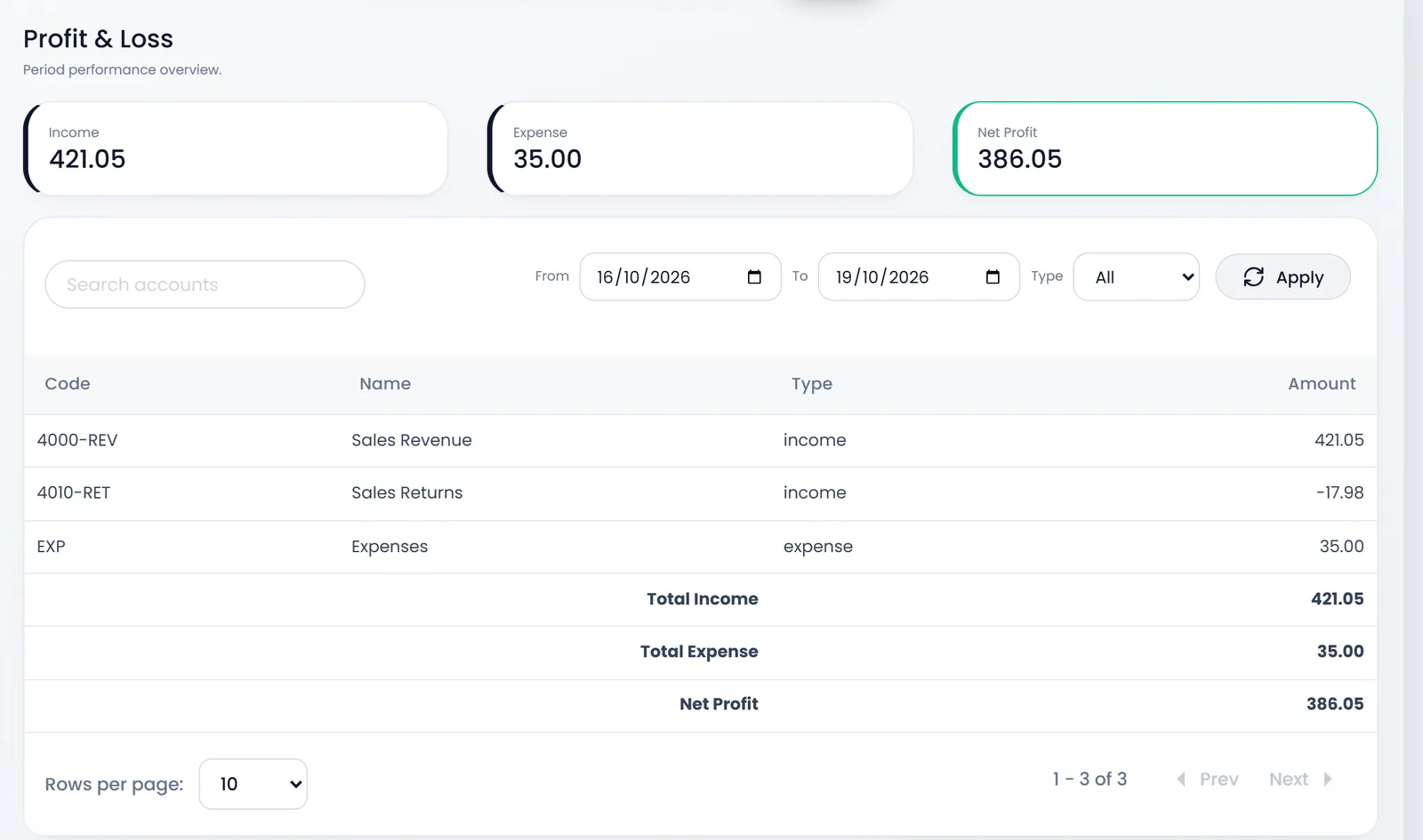Click account code 4010-RET
1423x840 pixels.
click(x=74, y=492)
